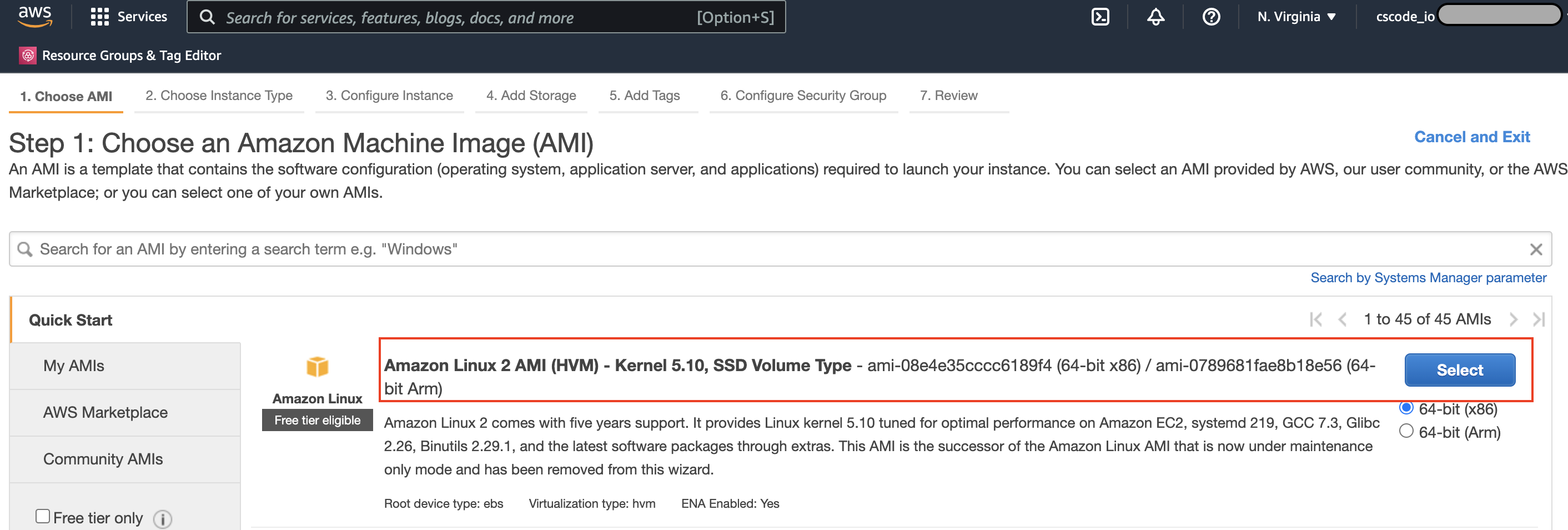Click the Free tier eligible badge

pos(317,421)
